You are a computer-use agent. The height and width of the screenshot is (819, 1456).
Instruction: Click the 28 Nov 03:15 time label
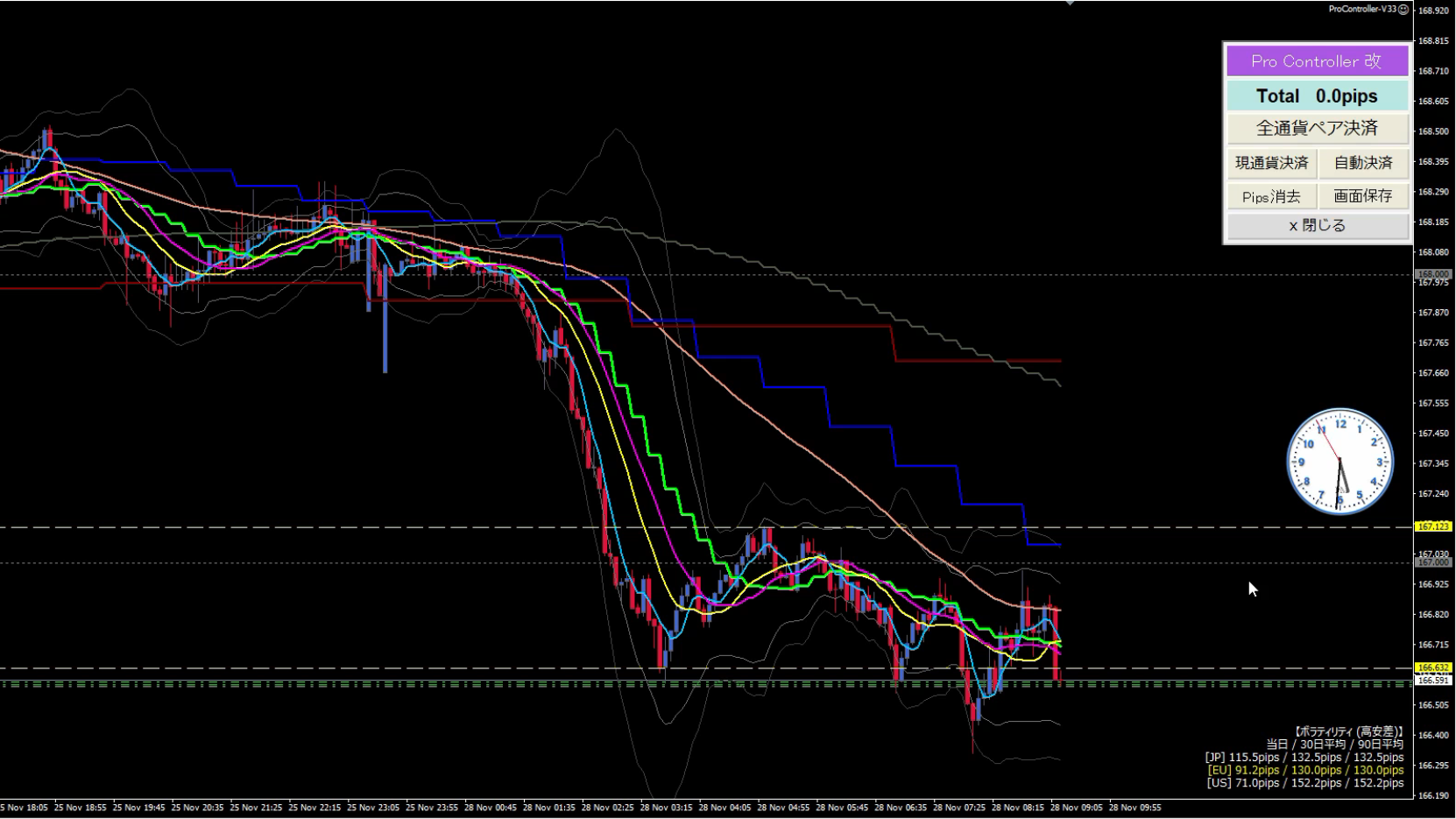666,808
